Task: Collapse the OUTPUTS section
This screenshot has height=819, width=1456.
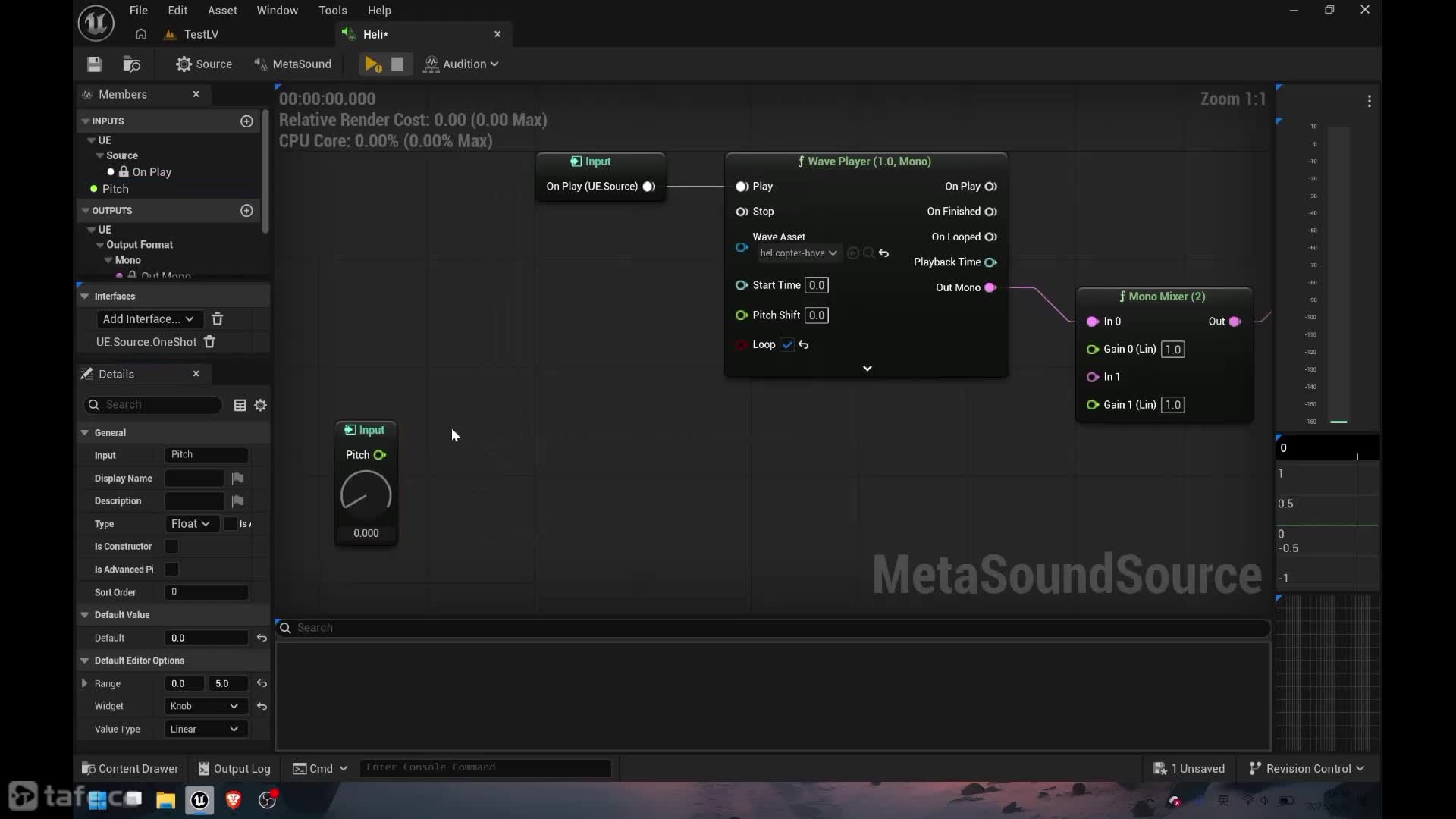Action: (86, 211)
